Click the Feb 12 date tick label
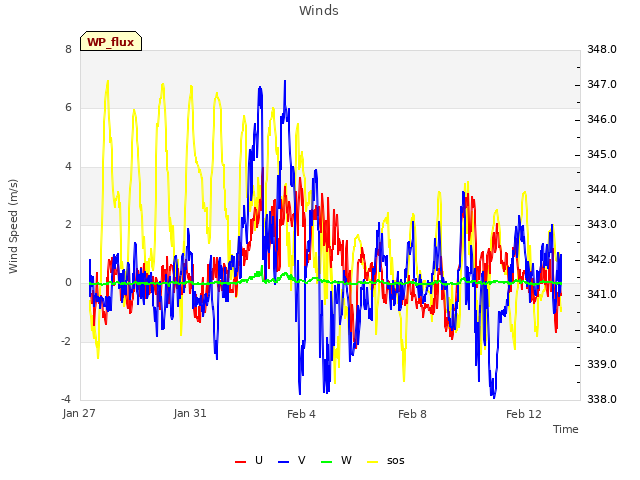This screenshot has height=480, width=640. (524, 414)
